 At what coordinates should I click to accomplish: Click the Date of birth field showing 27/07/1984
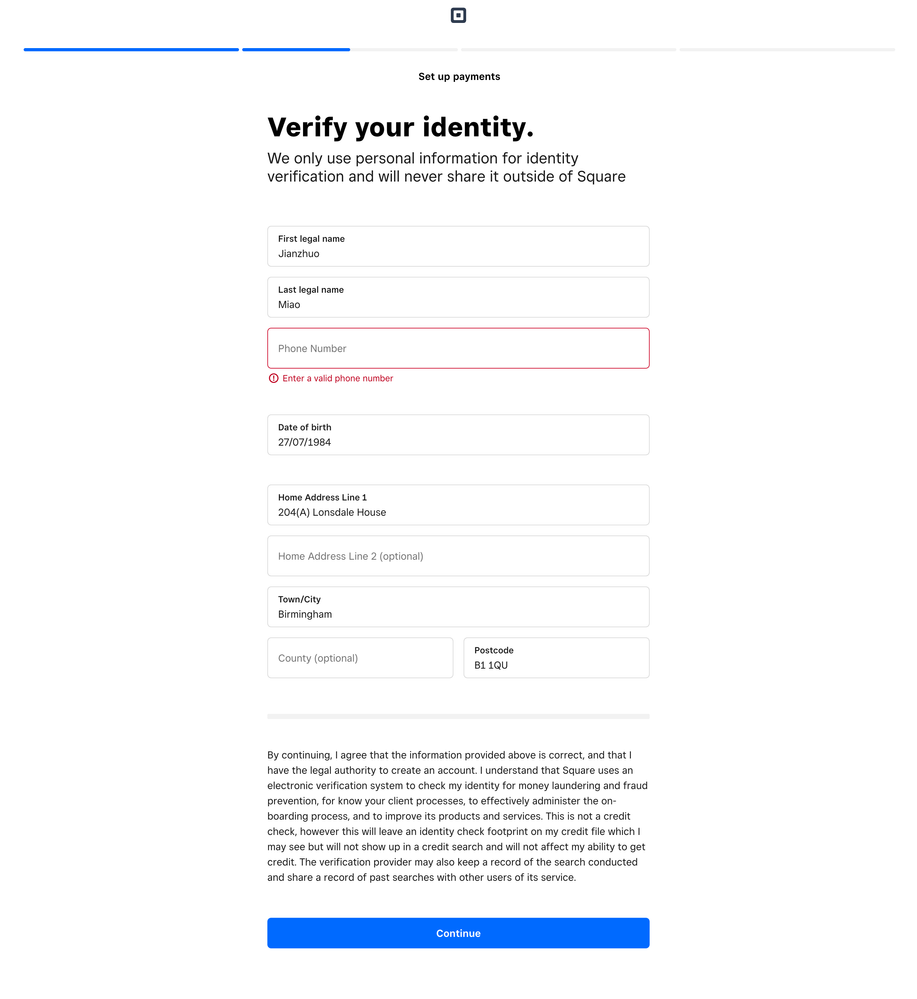coord(458,434)
